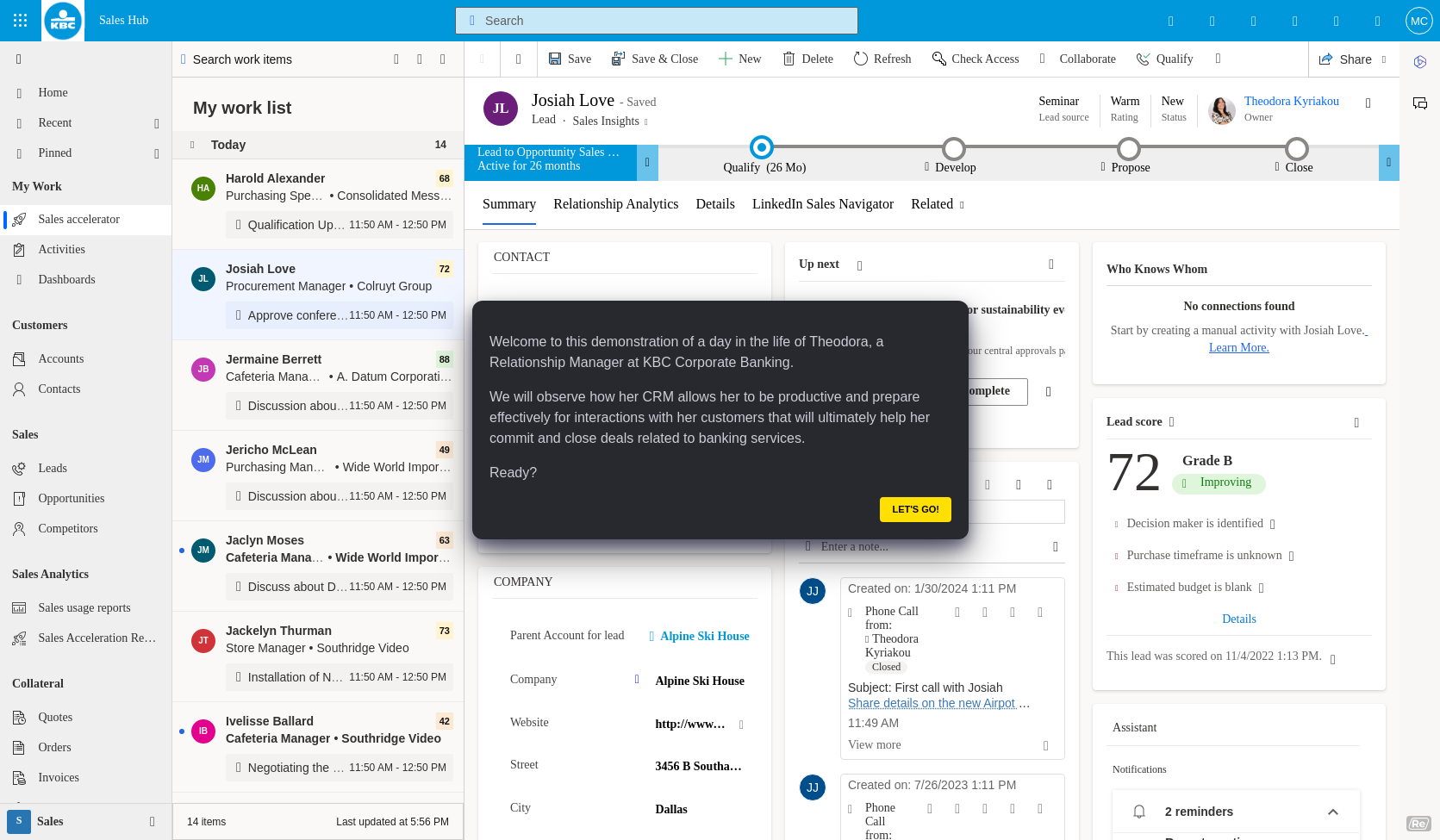
Task: Click the Qualify command icon
Action: tap(1143, 59)
